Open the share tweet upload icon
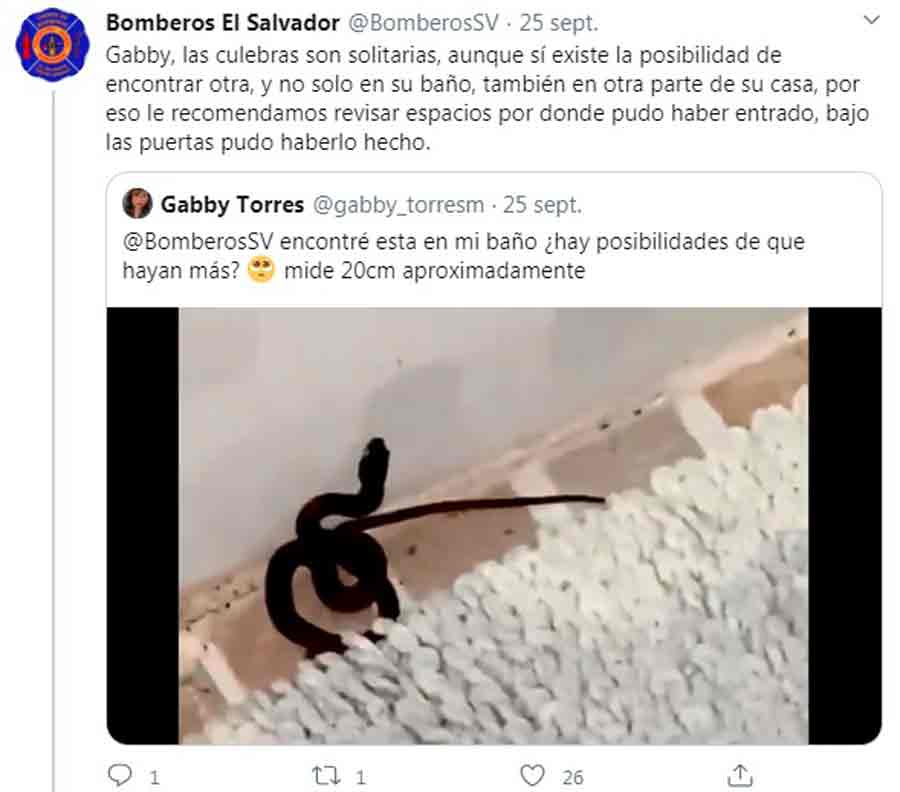Image resolution: width=900 pixels, height=792 pixels. click(x=740, y=775)
